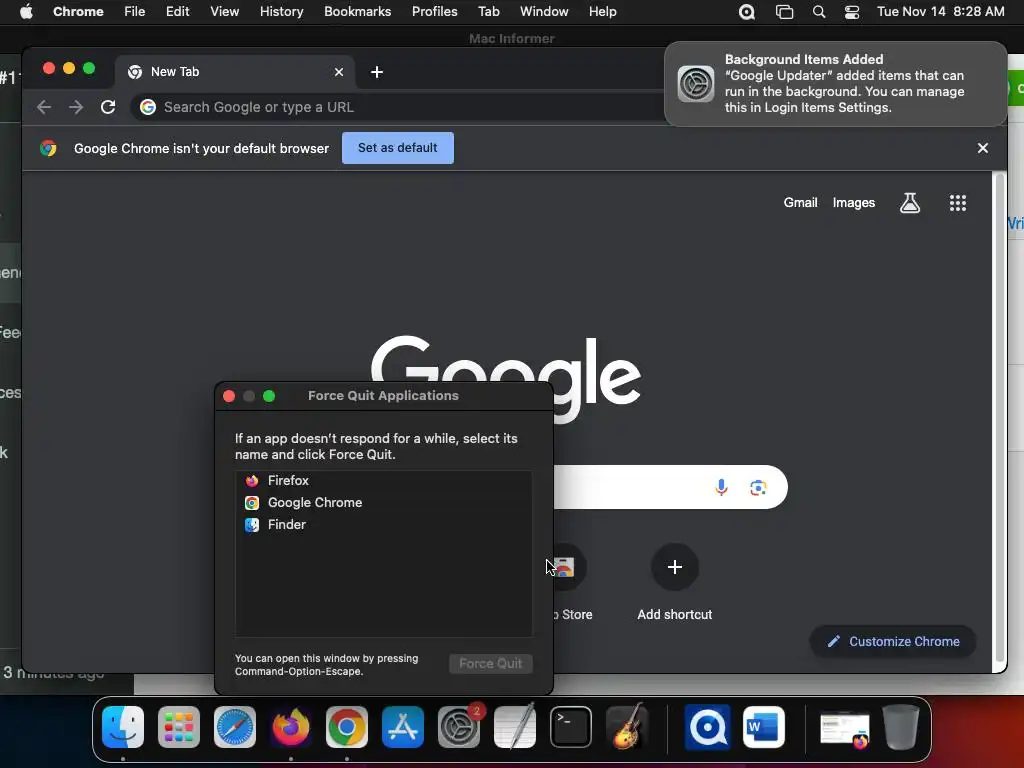Reload the Chrome page
Screen dimensions: 1024x768
(x=108, y=107)
